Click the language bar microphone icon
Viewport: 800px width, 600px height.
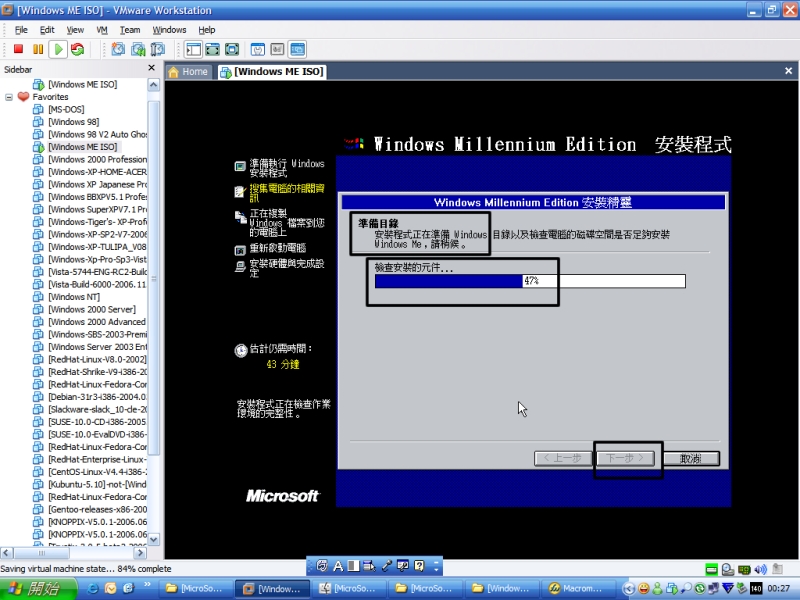coord(387,565)
